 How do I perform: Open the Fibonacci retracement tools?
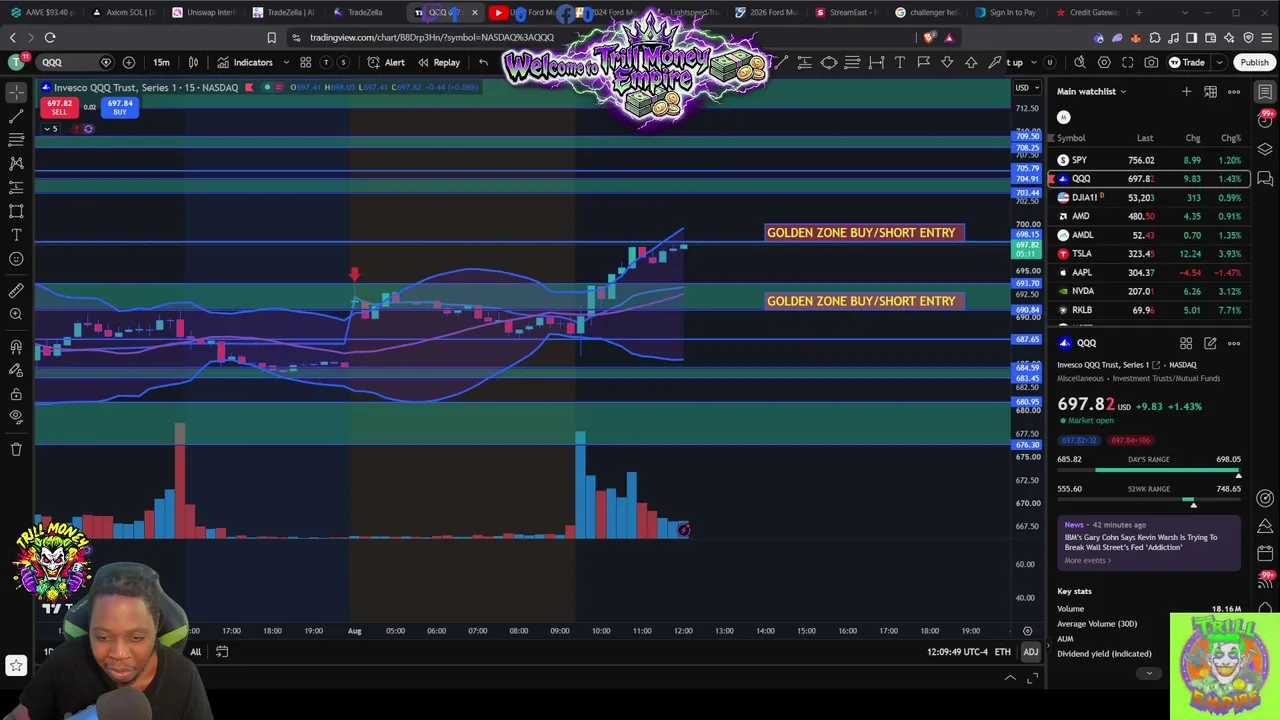pyautogui.click(x=16, y=140)
